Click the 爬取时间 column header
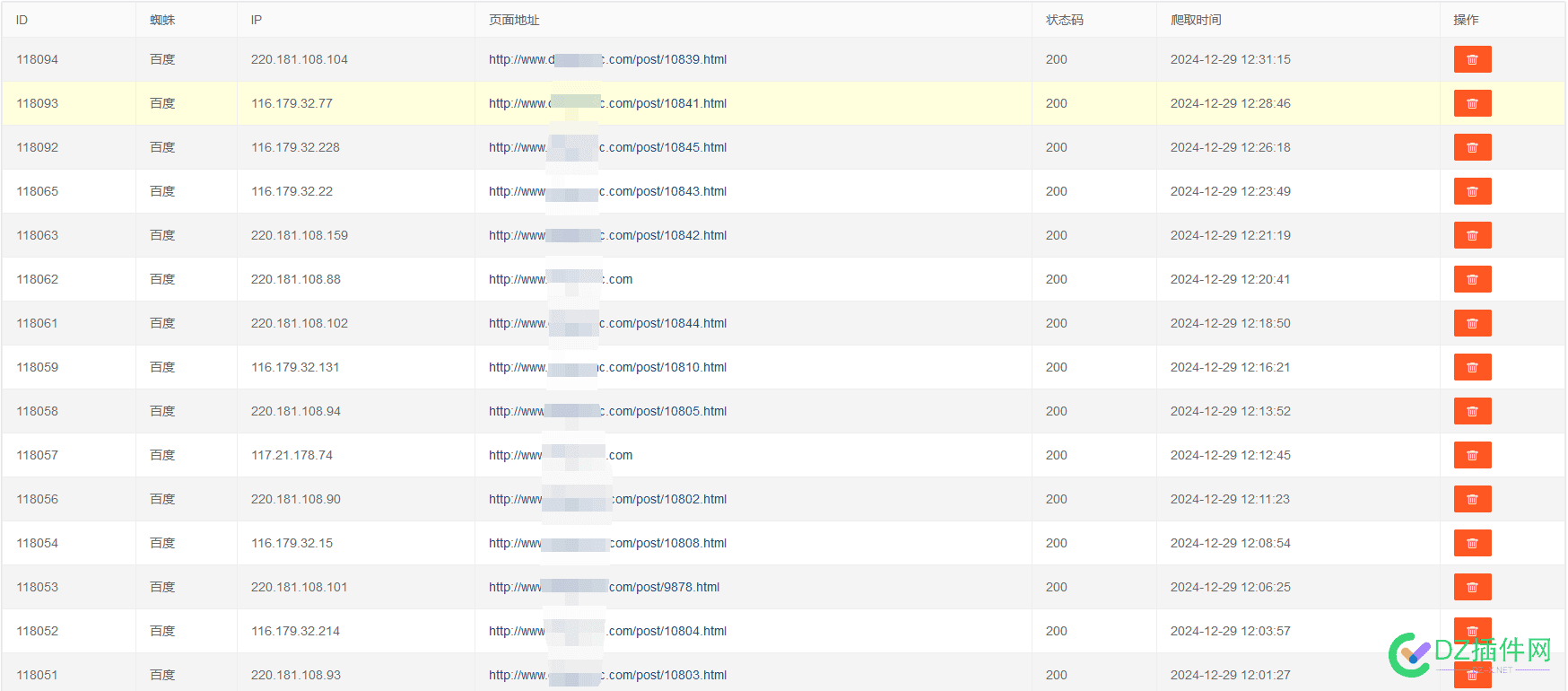 click(x=1196, y=20)
